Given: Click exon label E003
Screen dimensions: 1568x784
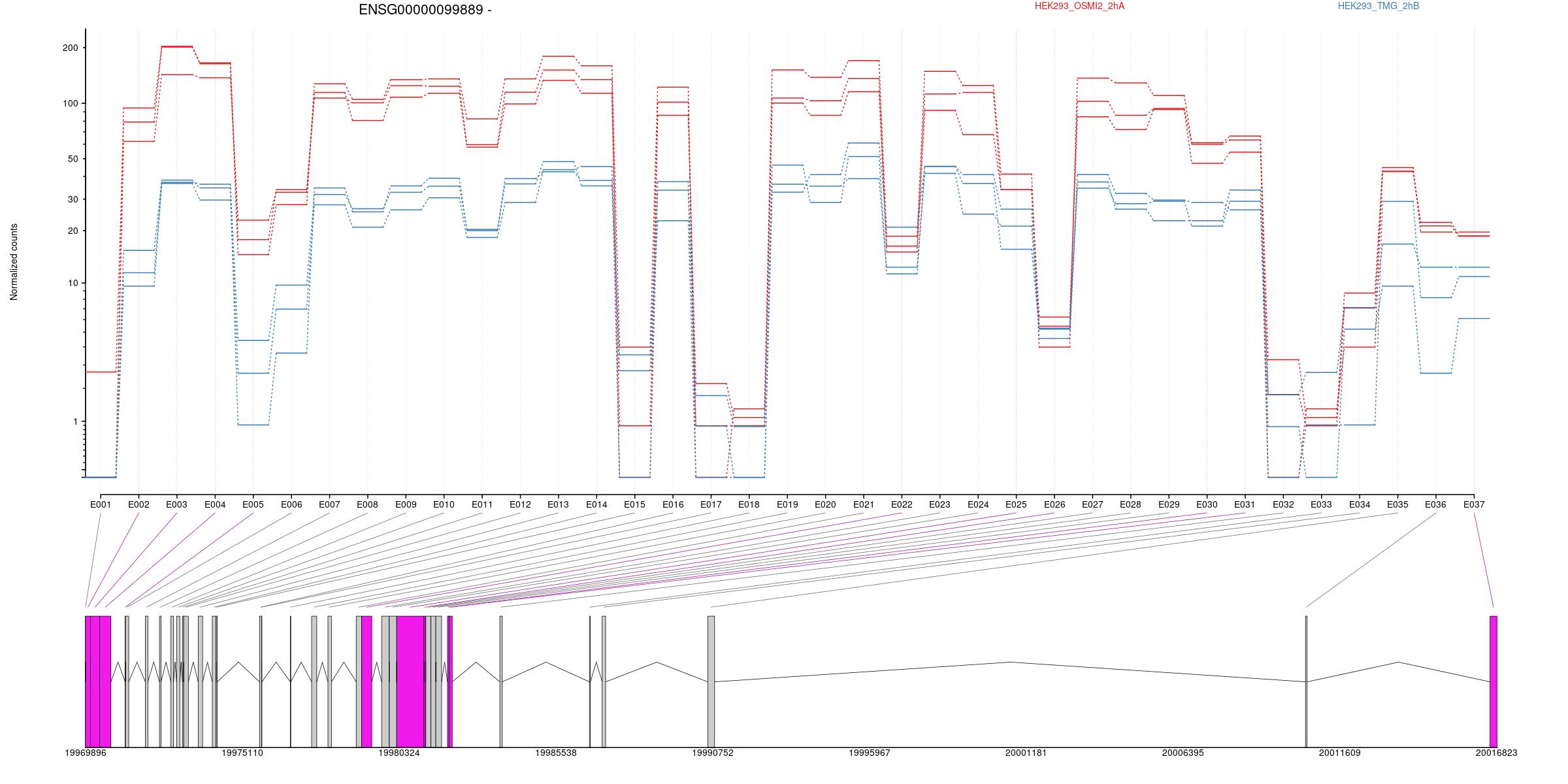Looking at the screenshot, I should click(176, 504).
